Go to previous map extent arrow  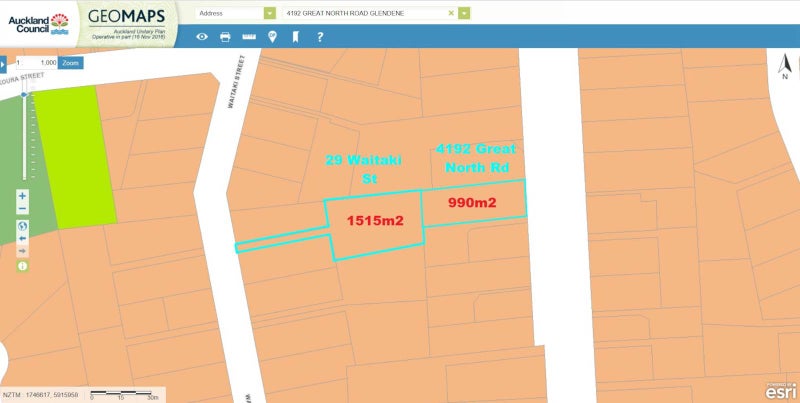click(22, 238)
